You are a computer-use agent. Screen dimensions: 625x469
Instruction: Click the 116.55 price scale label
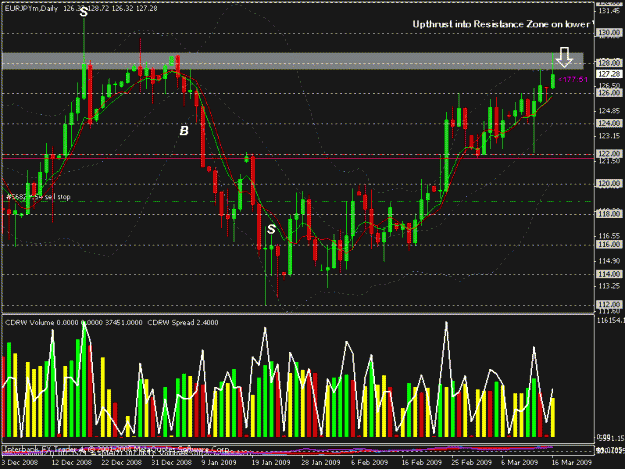(x=609, y=235)
